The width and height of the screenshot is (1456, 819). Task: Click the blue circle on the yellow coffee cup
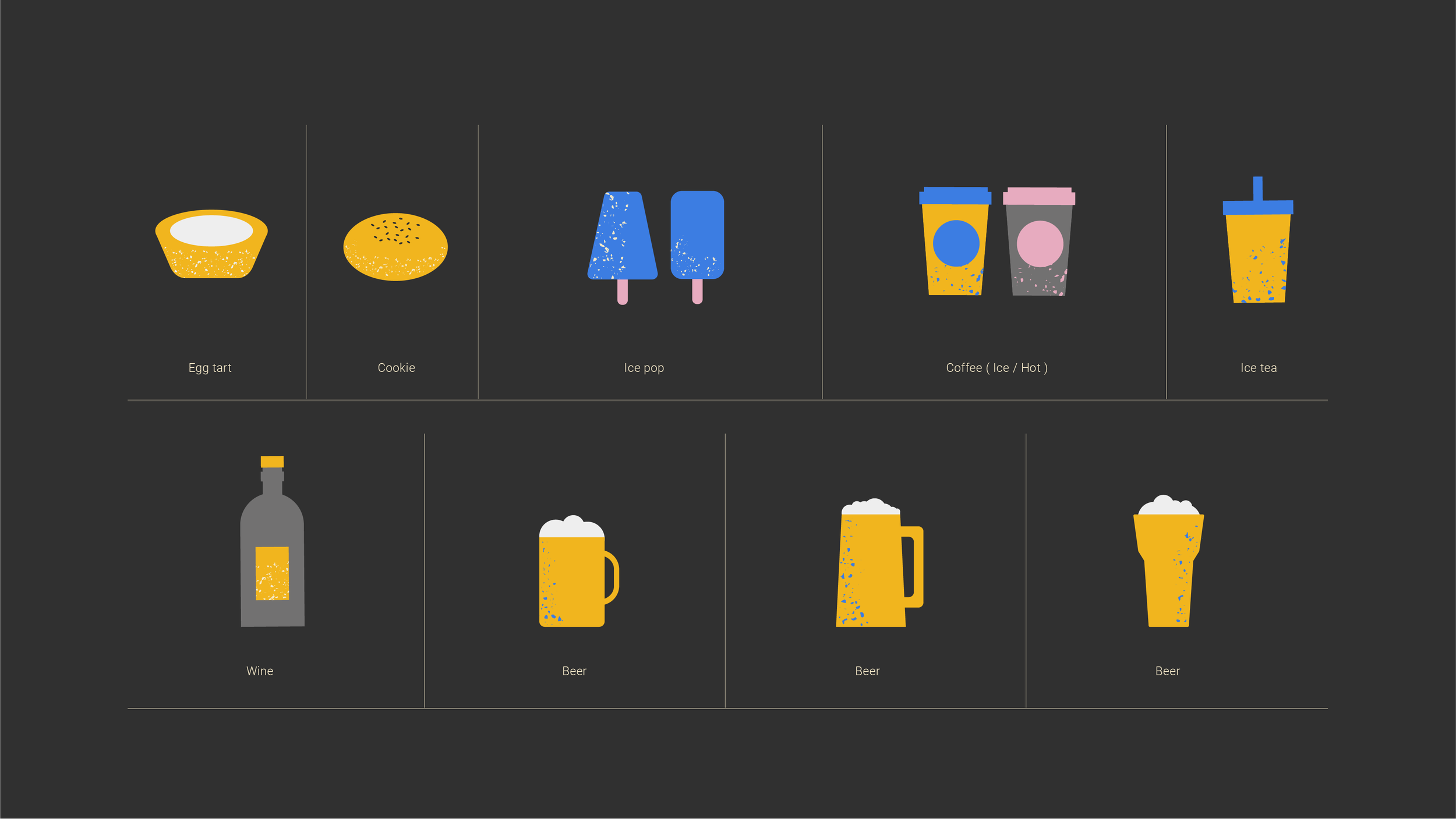(x=956, y=243)
